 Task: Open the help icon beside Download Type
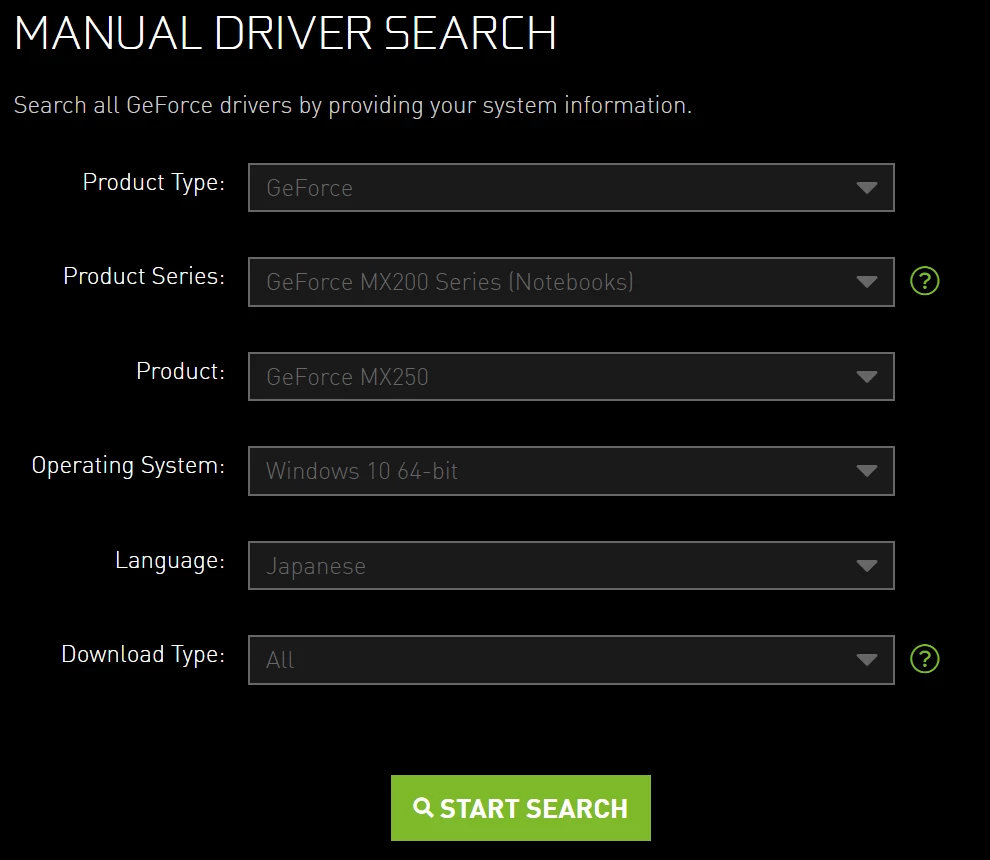point(924,659)
